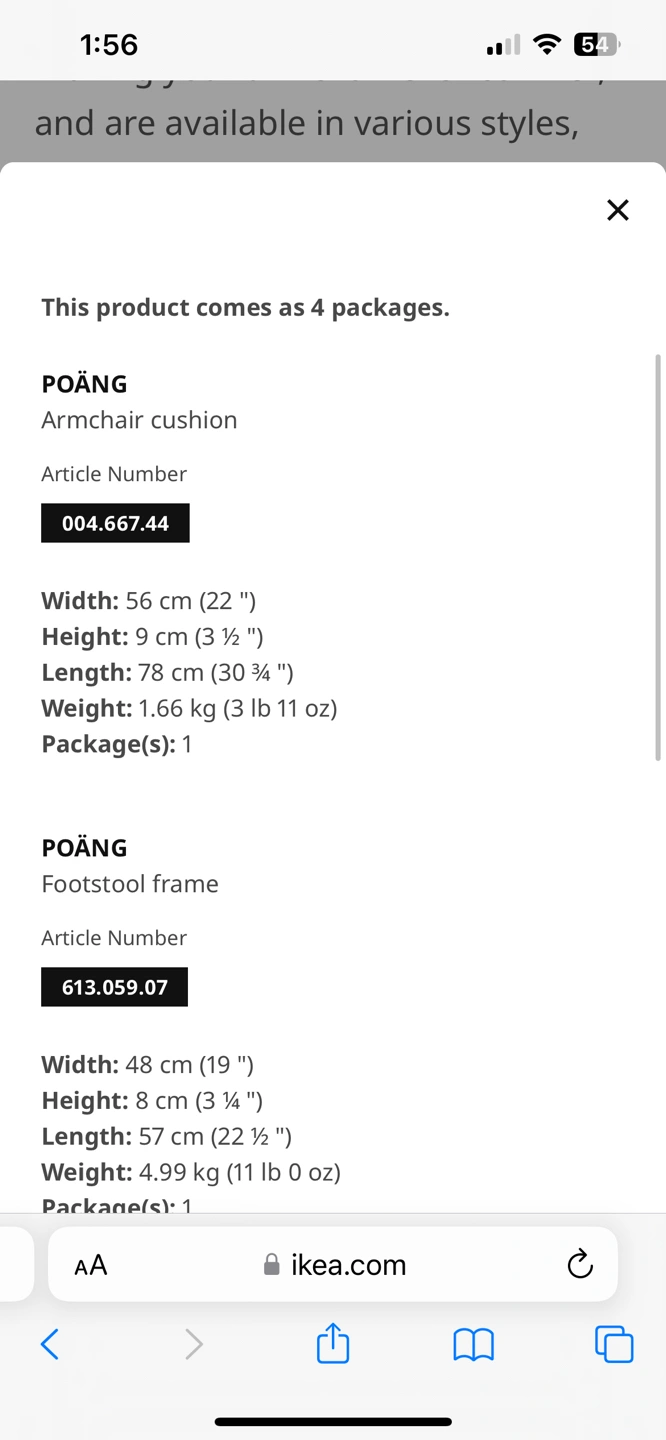Reload the page with the refresh icon
This screenshot has width=666, height=1440.
(x=580, y=1264)
